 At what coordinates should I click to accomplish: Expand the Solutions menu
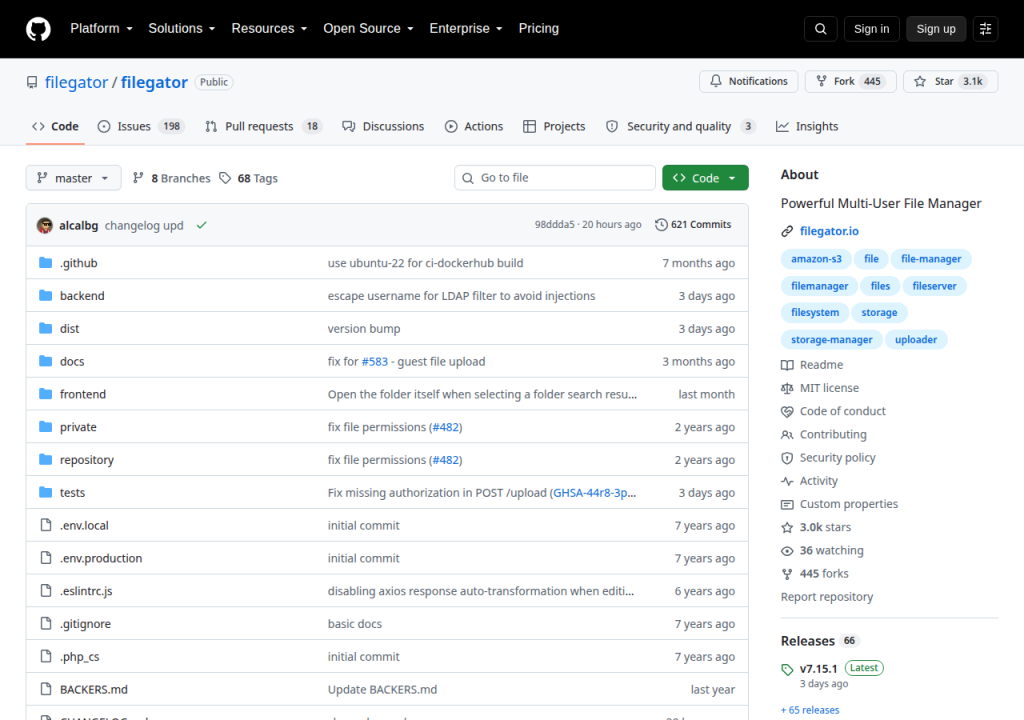tap(182, 29)
